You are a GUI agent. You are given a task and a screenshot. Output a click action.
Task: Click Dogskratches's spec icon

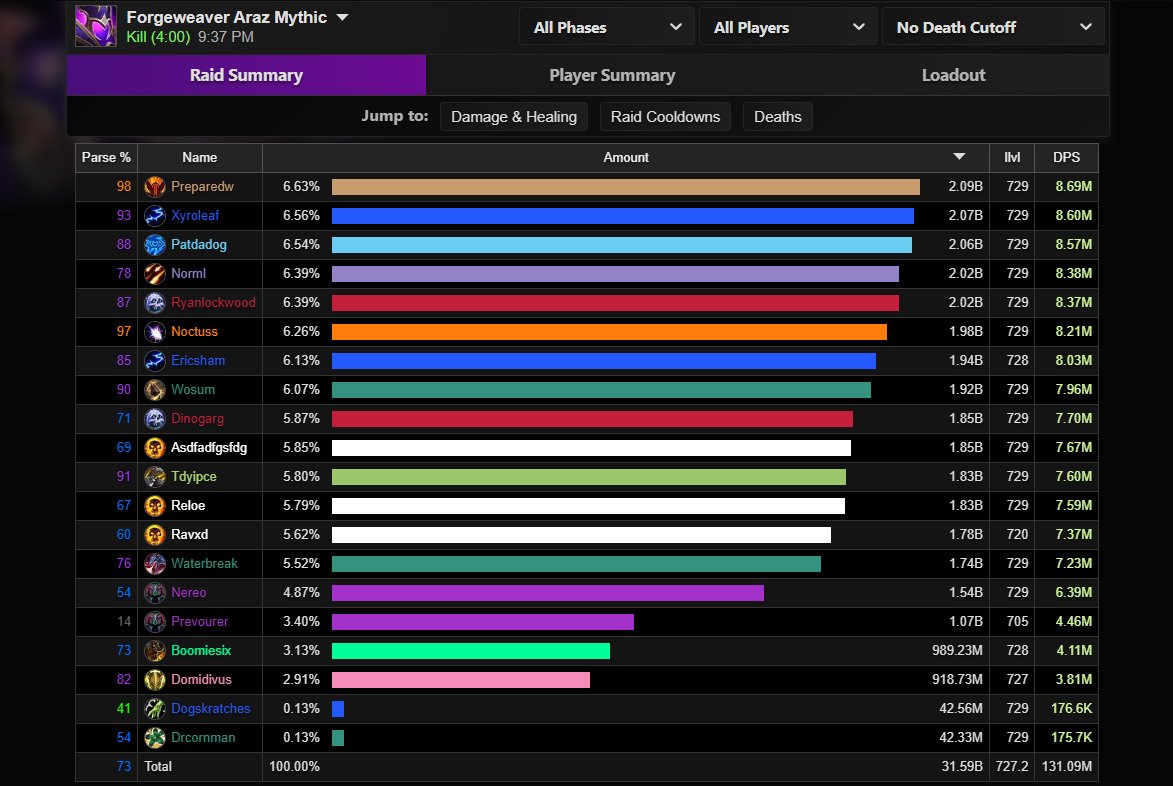(155, 708)
